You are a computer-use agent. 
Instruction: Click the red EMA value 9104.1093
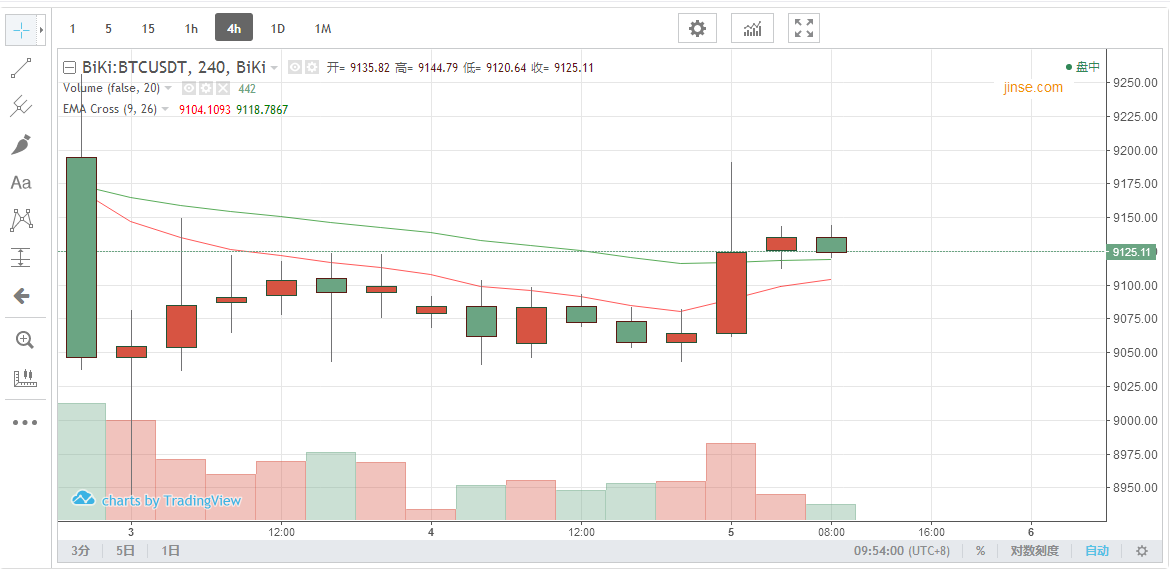point(204,109)
